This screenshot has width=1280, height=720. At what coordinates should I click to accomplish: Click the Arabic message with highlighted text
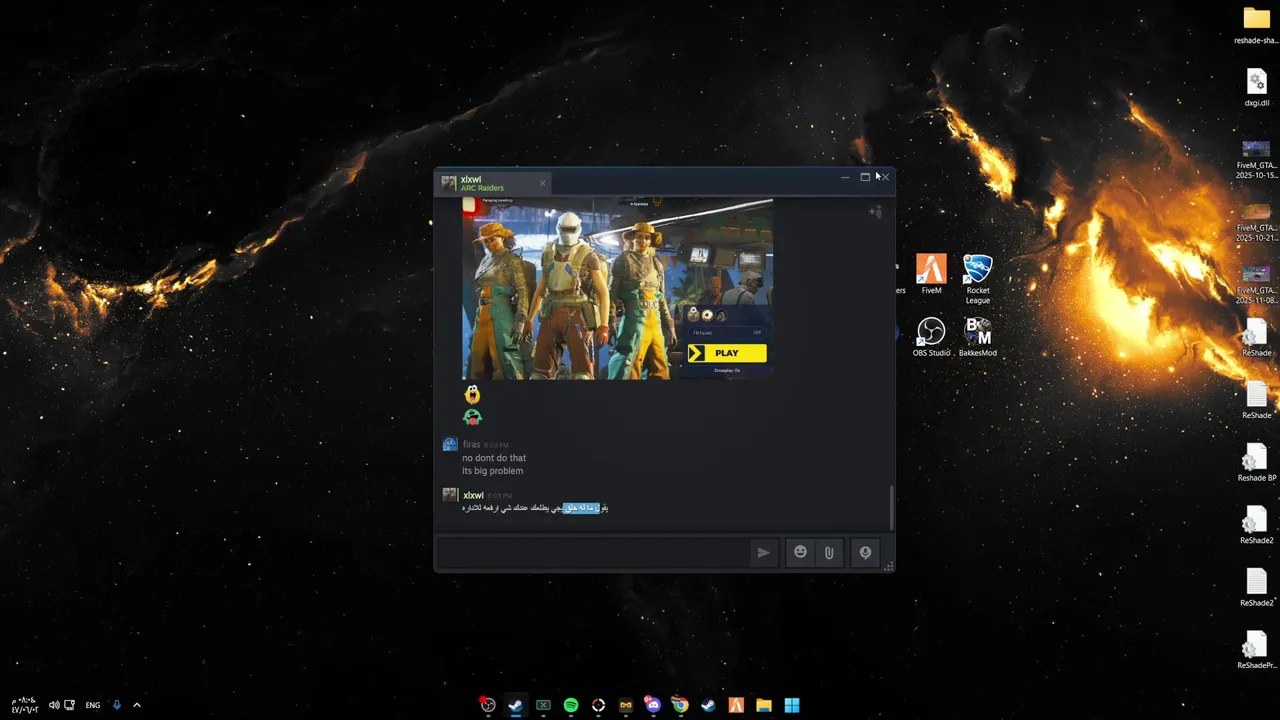[535, 508]
